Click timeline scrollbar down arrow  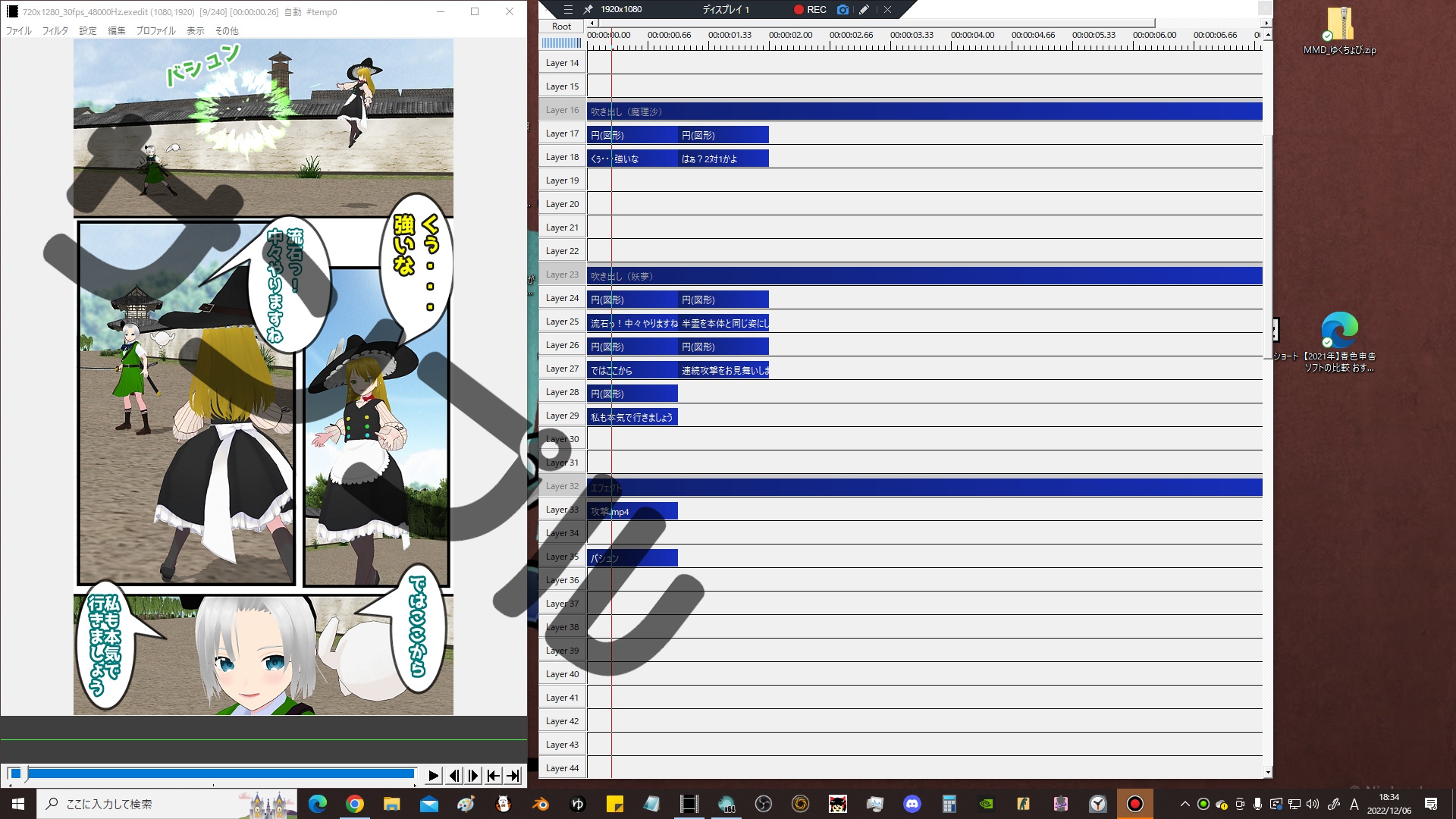click(x=1268, y=773)
